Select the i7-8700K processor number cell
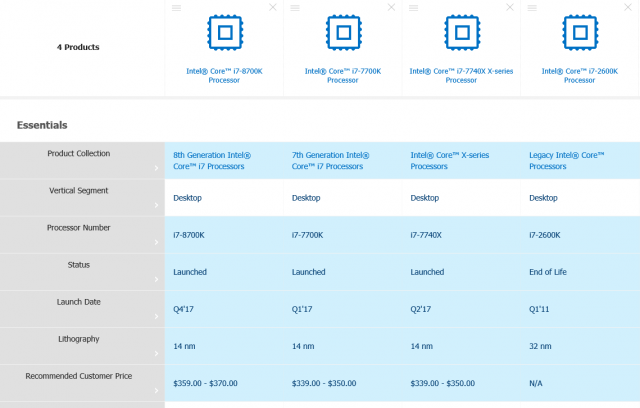 click(224, 235)
